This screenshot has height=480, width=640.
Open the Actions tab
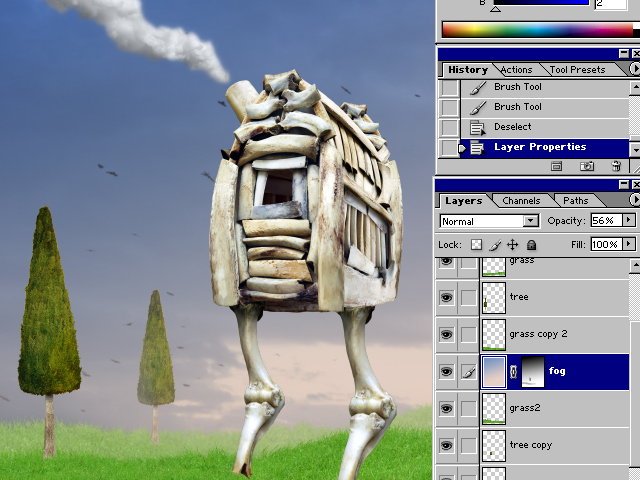click(x=516, y=70)
